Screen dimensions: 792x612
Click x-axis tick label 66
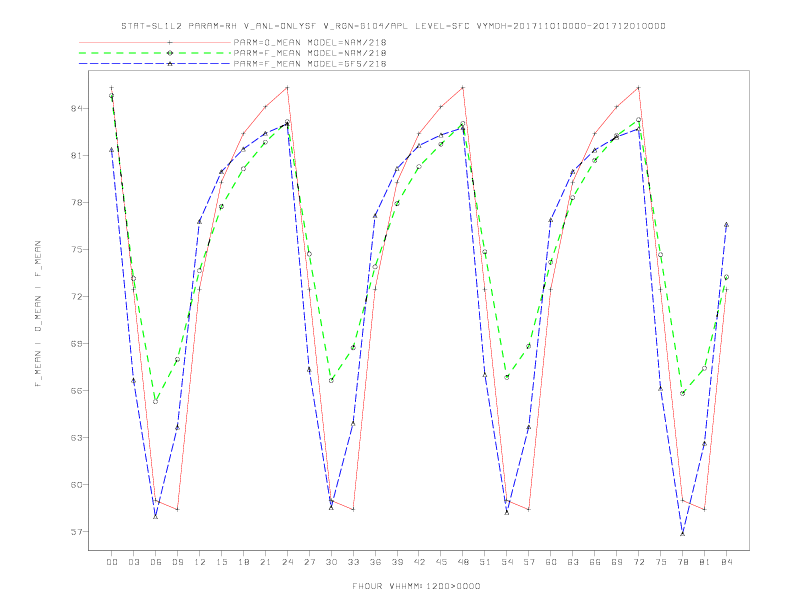coord(595,562)
